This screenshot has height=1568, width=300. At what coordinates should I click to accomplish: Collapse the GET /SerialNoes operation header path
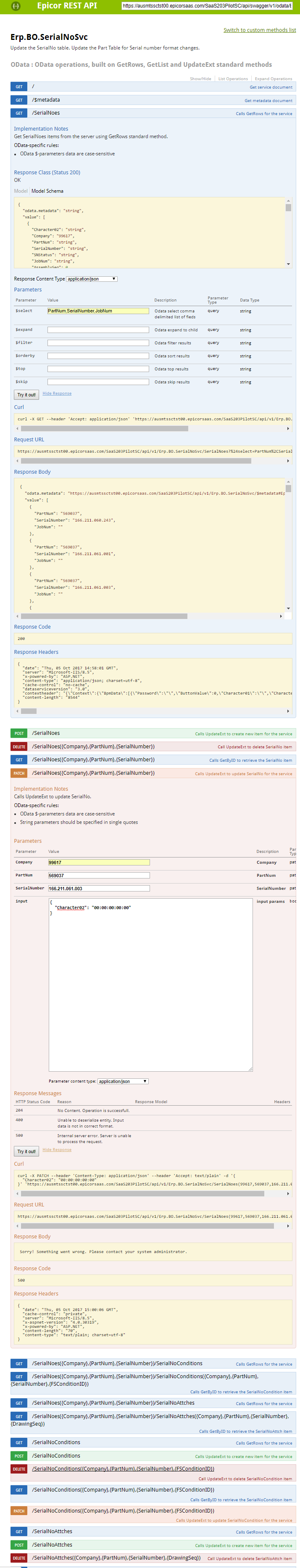46,113
